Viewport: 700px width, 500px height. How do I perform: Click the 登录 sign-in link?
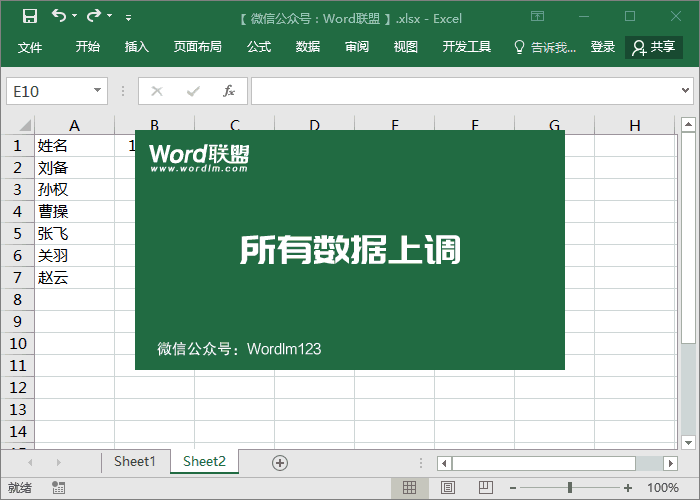pos(603,47)
